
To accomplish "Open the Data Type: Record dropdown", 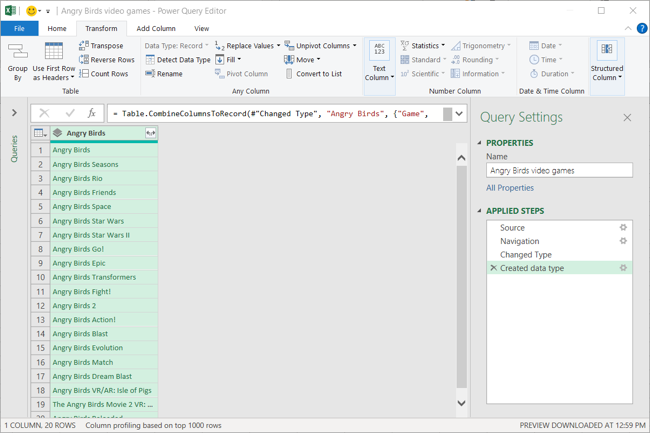I will tap(177, 46).
